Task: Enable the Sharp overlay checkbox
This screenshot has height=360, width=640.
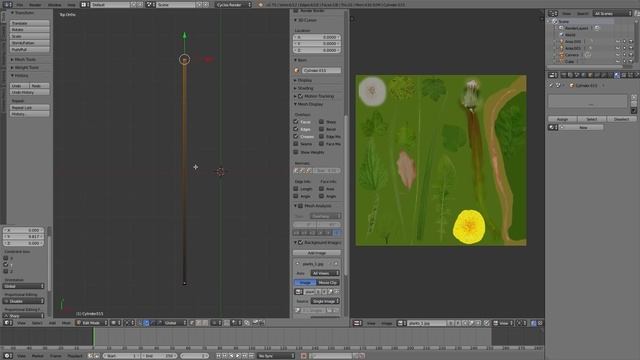Action: (321, 122)
